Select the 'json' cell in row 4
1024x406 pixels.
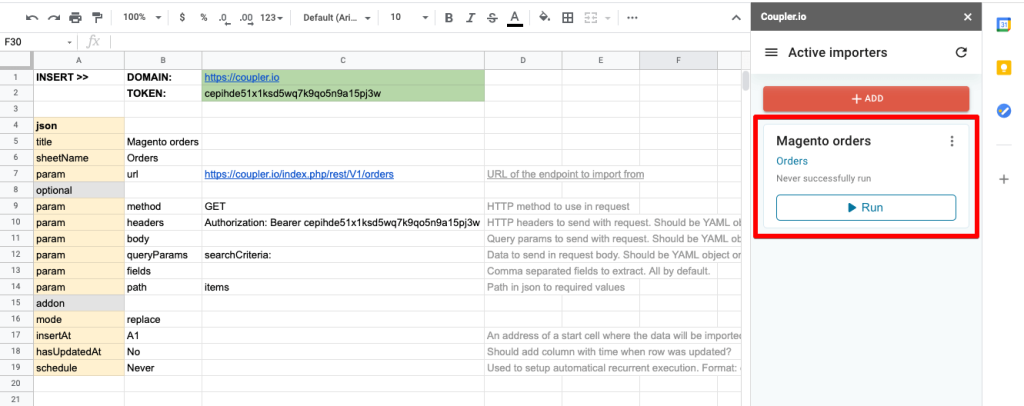click(78, 125)
